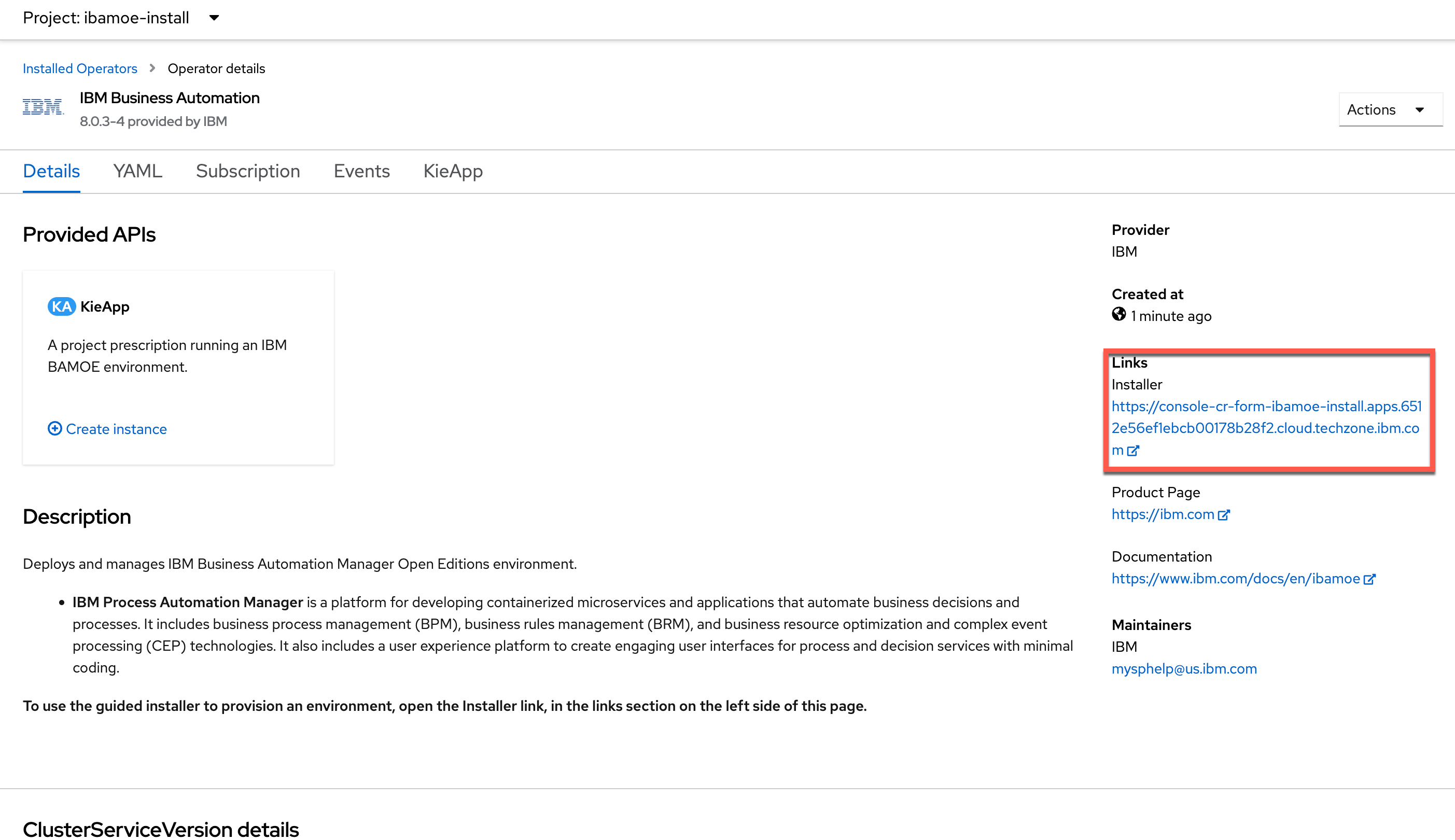The image size is (1455, 840).
Task: Click the plus icon beside Create instance
Action: (55, 428)
